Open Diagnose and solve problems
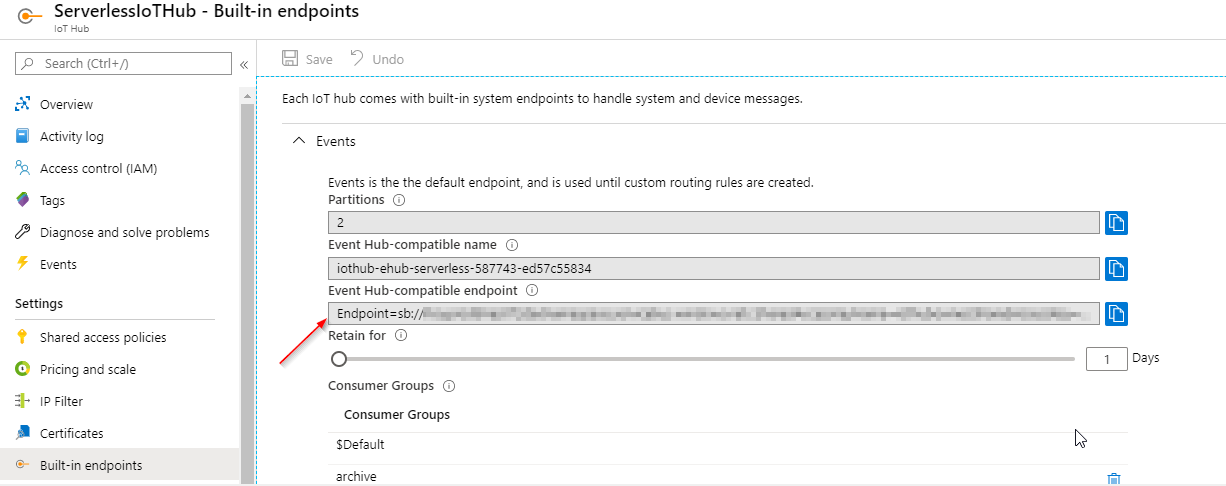This screenshot has width=1226, height=486. [125, 232]
